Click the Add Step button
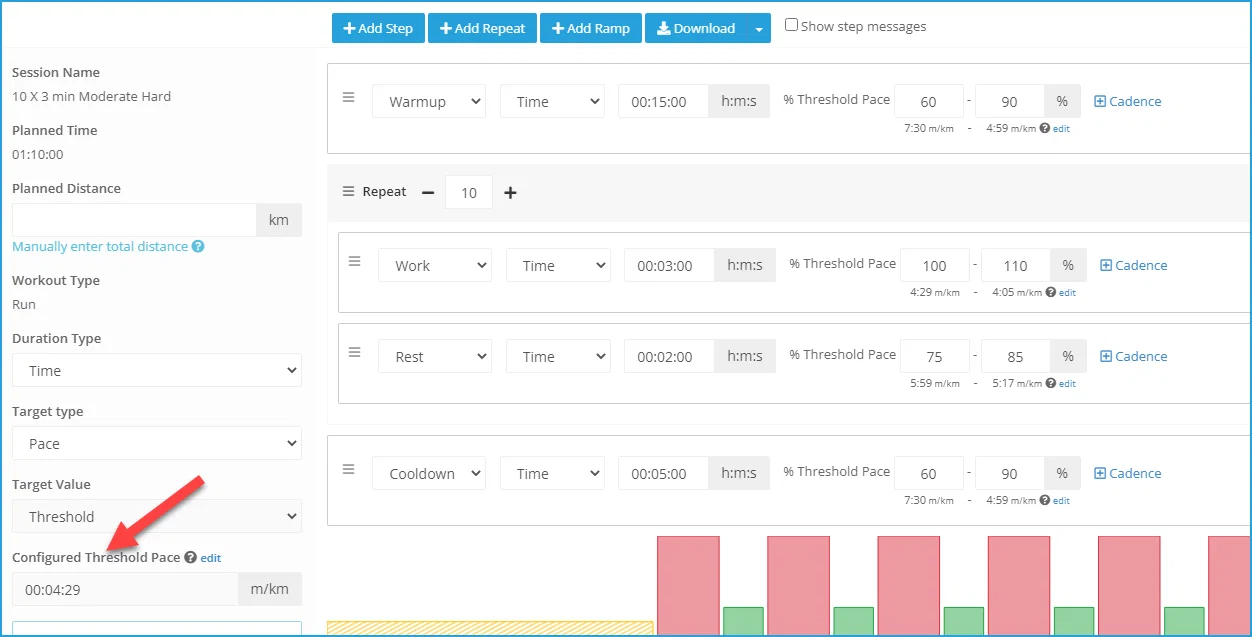The height and width of the screenshot is (637, 1252). coord(378,28)
